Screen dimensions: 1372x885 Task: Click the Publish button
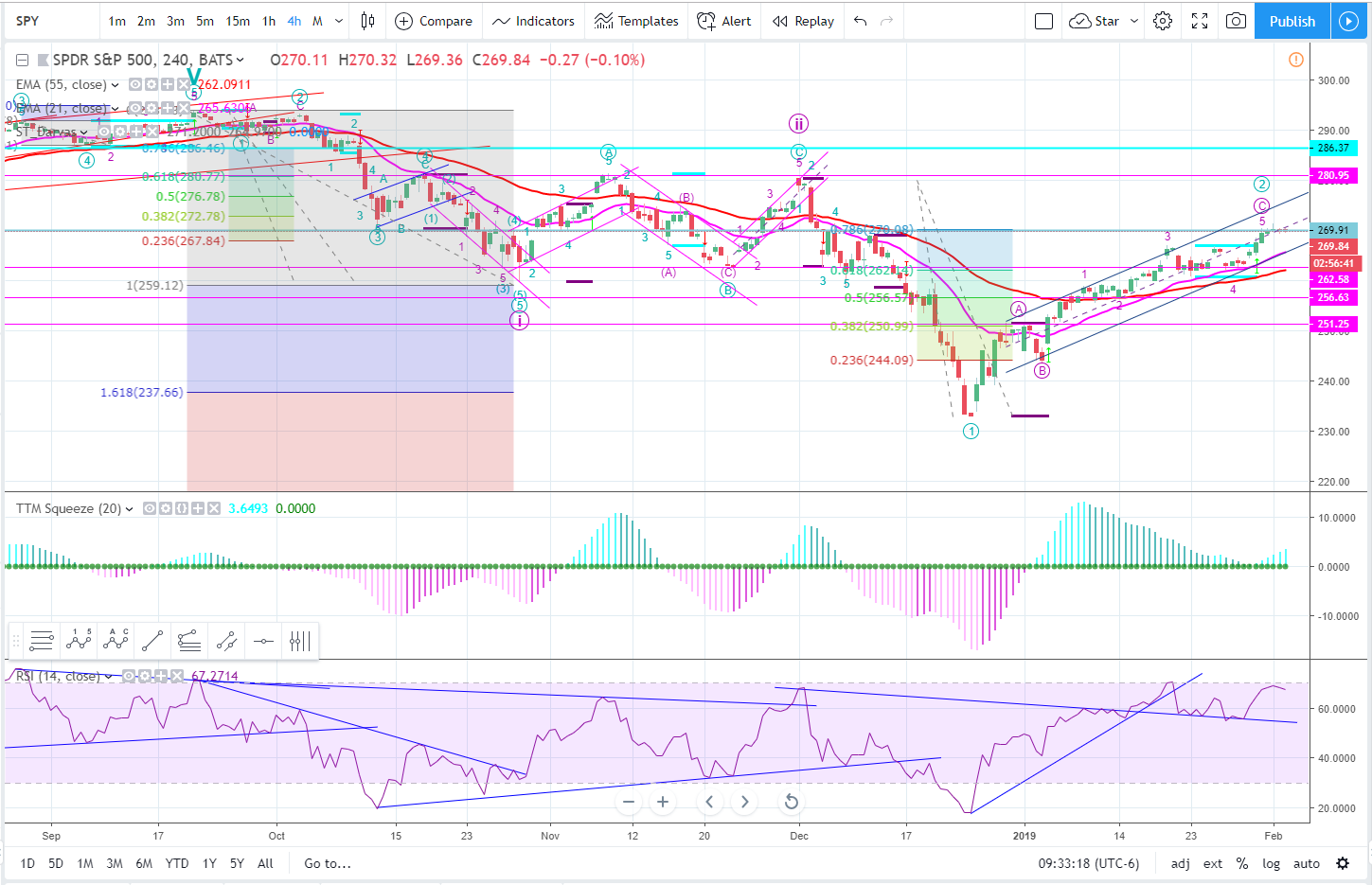tap(1292, 21)
